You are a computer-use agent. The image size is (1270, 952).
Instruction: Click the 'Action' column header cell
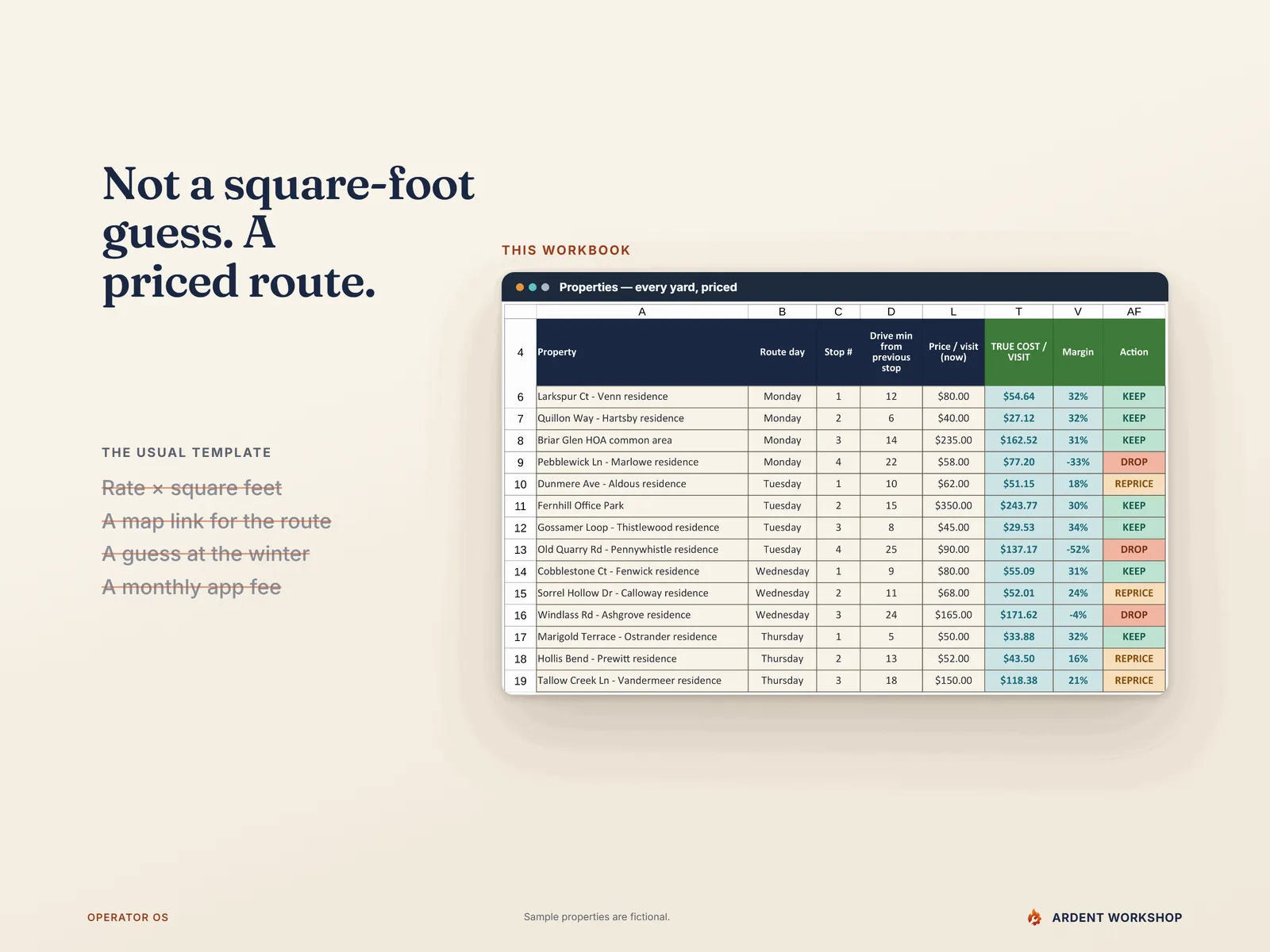(x=1133, y=352)
